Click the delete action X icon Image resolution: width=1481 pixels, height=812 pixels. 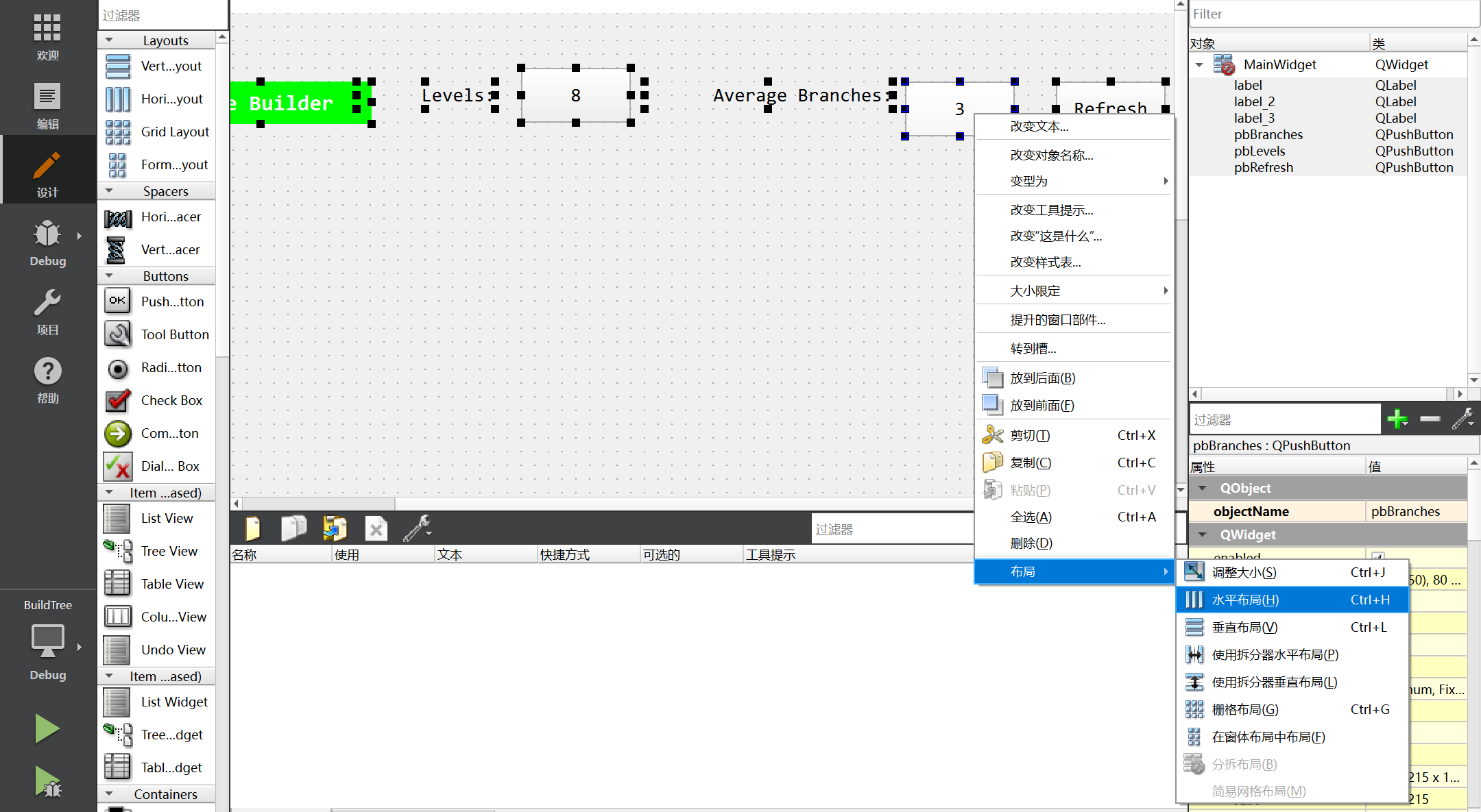pyautogui.click(x=376, y=528)
